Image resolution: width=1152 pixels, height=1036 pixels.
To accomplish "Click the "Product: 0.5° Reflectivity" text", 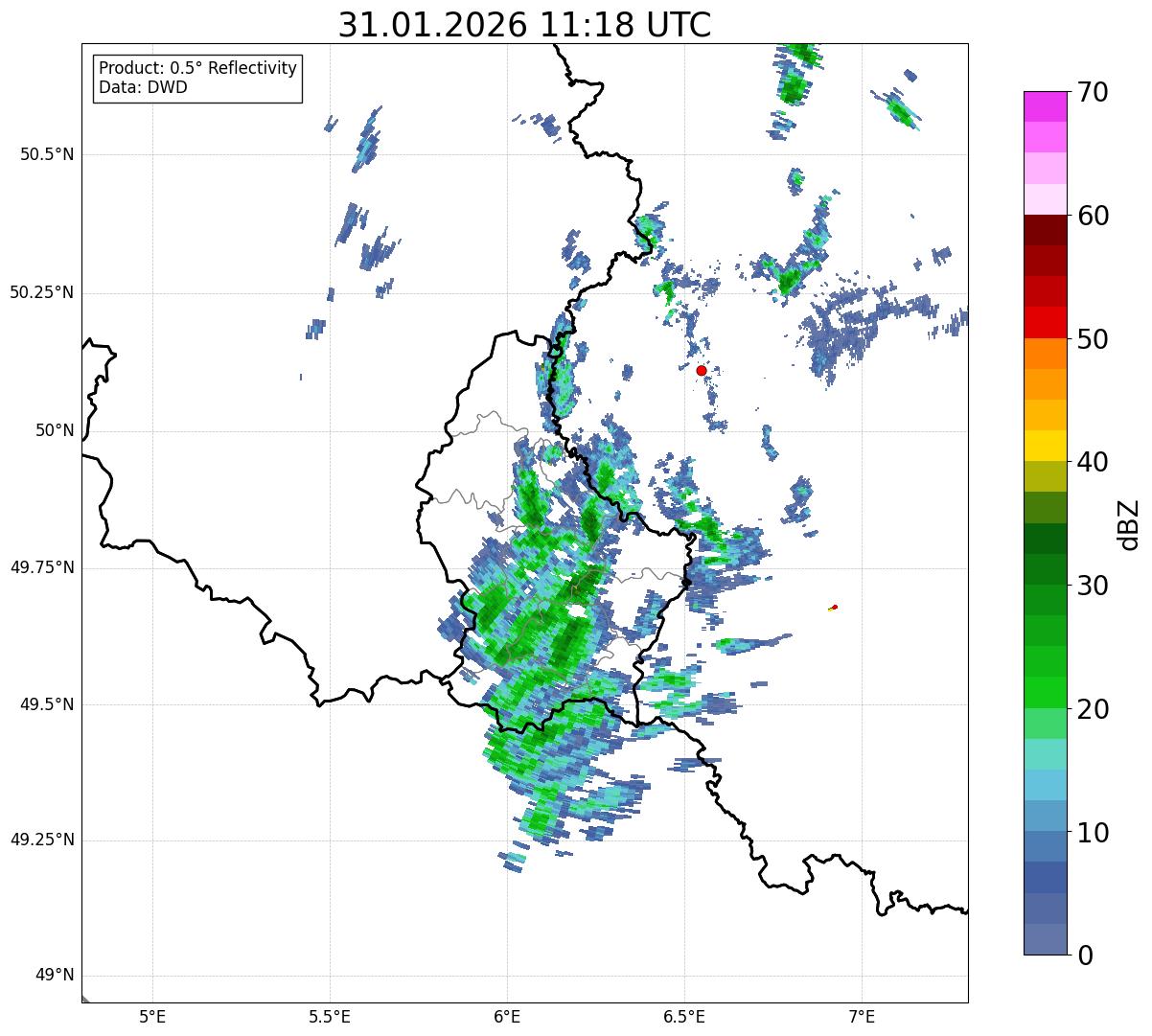I will click(197, 69).
